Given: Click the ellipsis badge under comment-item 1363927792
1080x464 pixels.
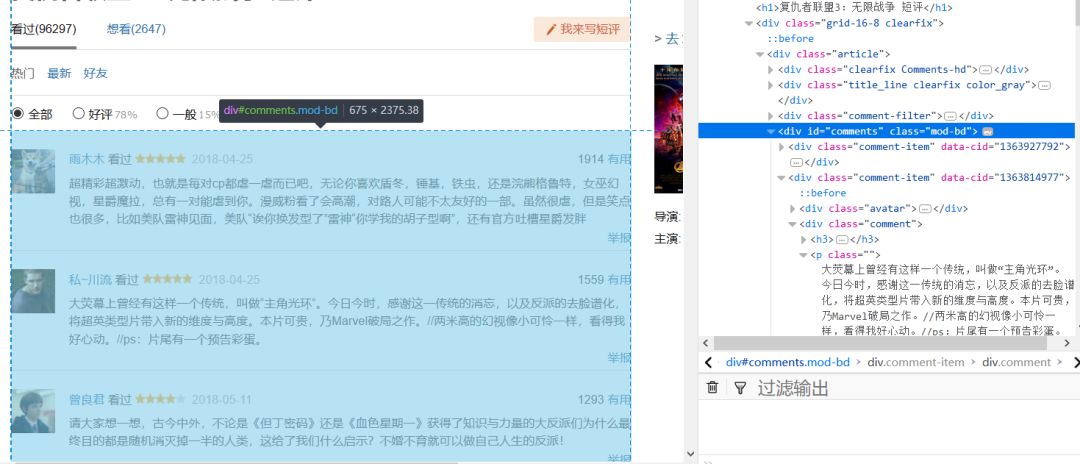Looking at the screenshot, I should [796, 162].
